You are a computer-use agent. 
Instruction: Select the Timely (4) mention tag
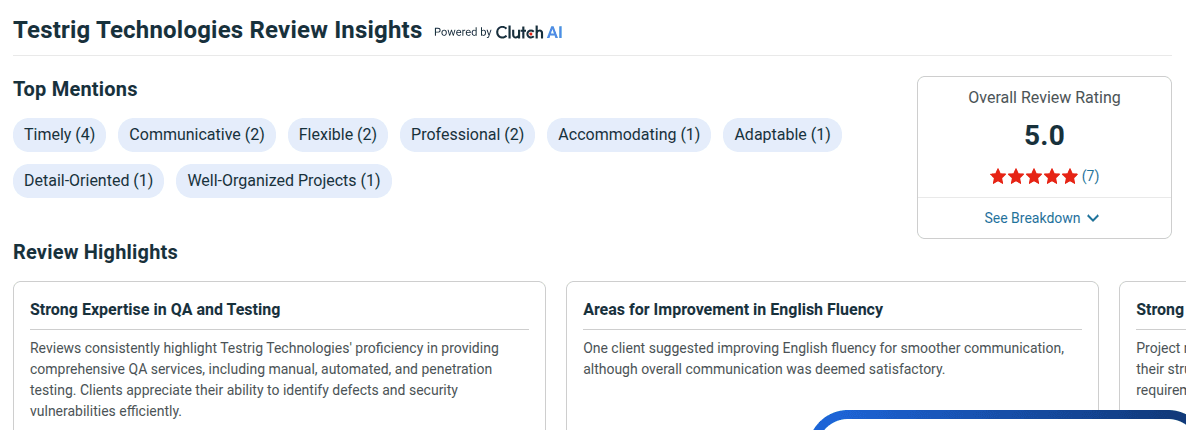click(60, 134)
